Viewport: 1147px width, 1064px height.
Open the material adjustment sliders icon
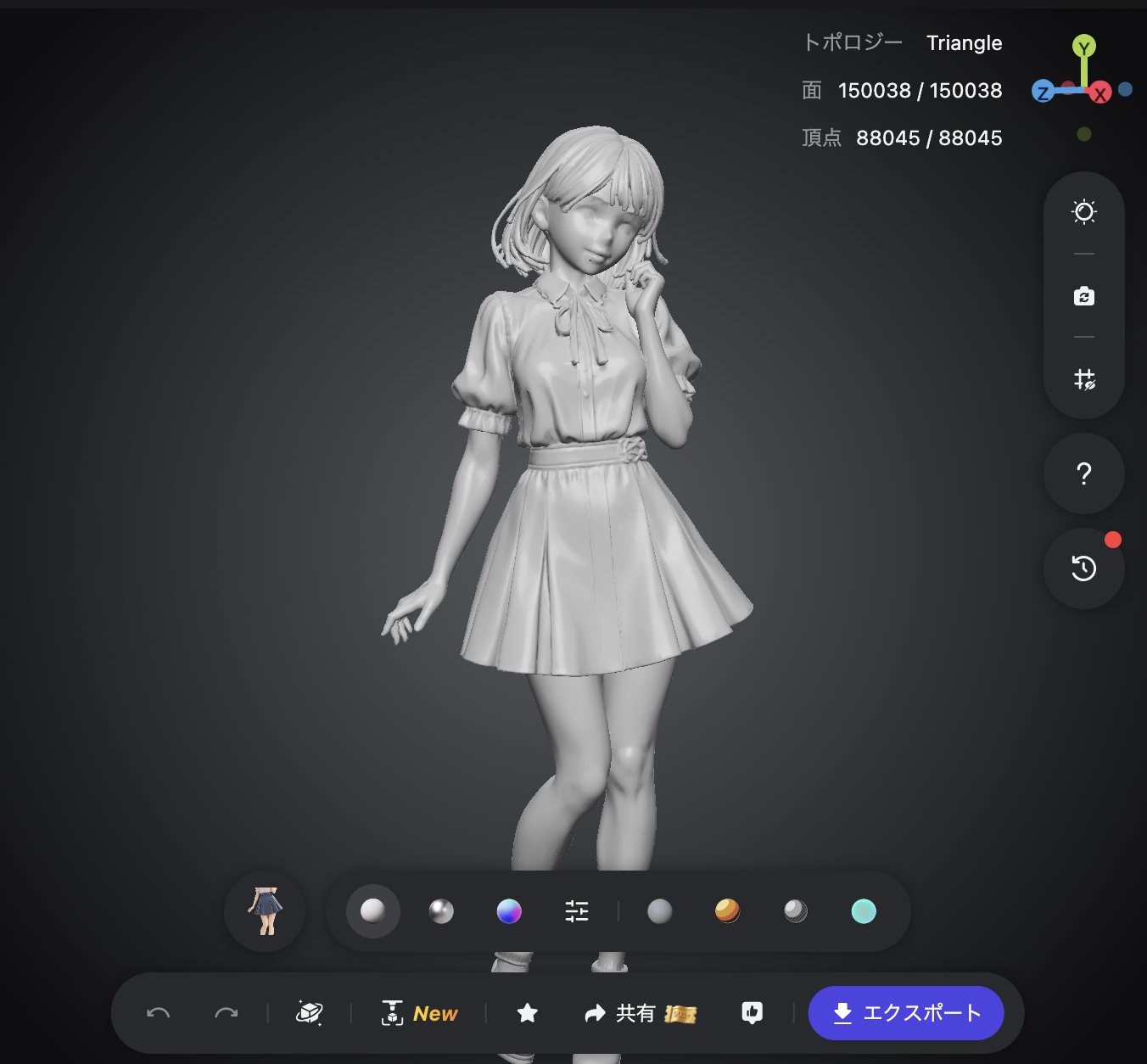[x=577, y=911]
